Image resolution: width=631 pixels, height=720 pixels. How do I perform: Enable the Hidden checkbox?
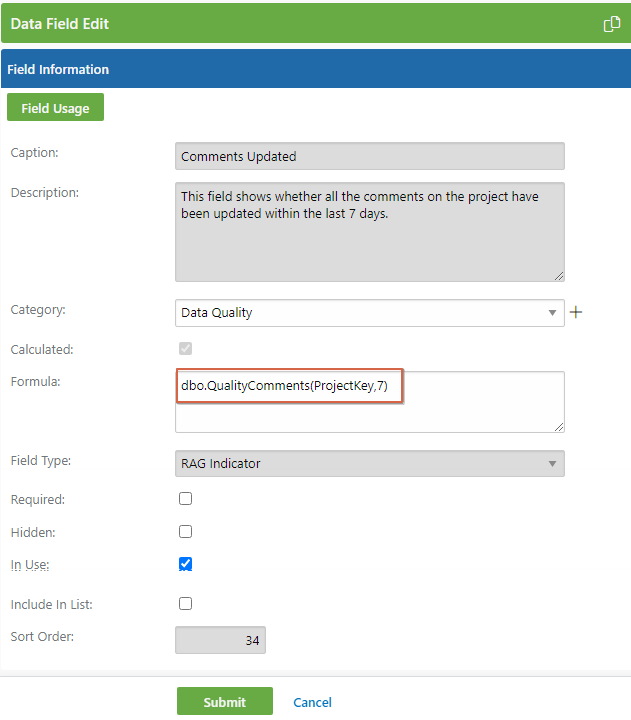pos(186,532)
